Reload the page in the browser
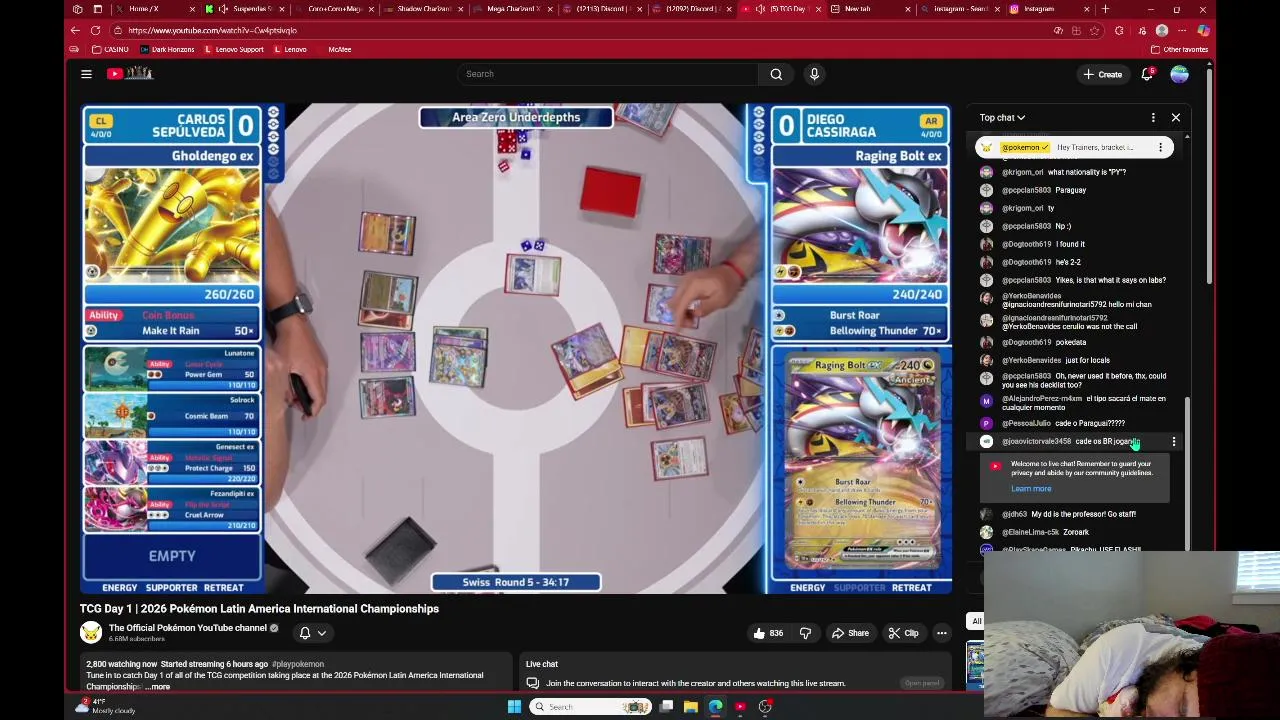The height and width of the screenshot is (720, 1280). pyautogui.click(x=96, y=30)
